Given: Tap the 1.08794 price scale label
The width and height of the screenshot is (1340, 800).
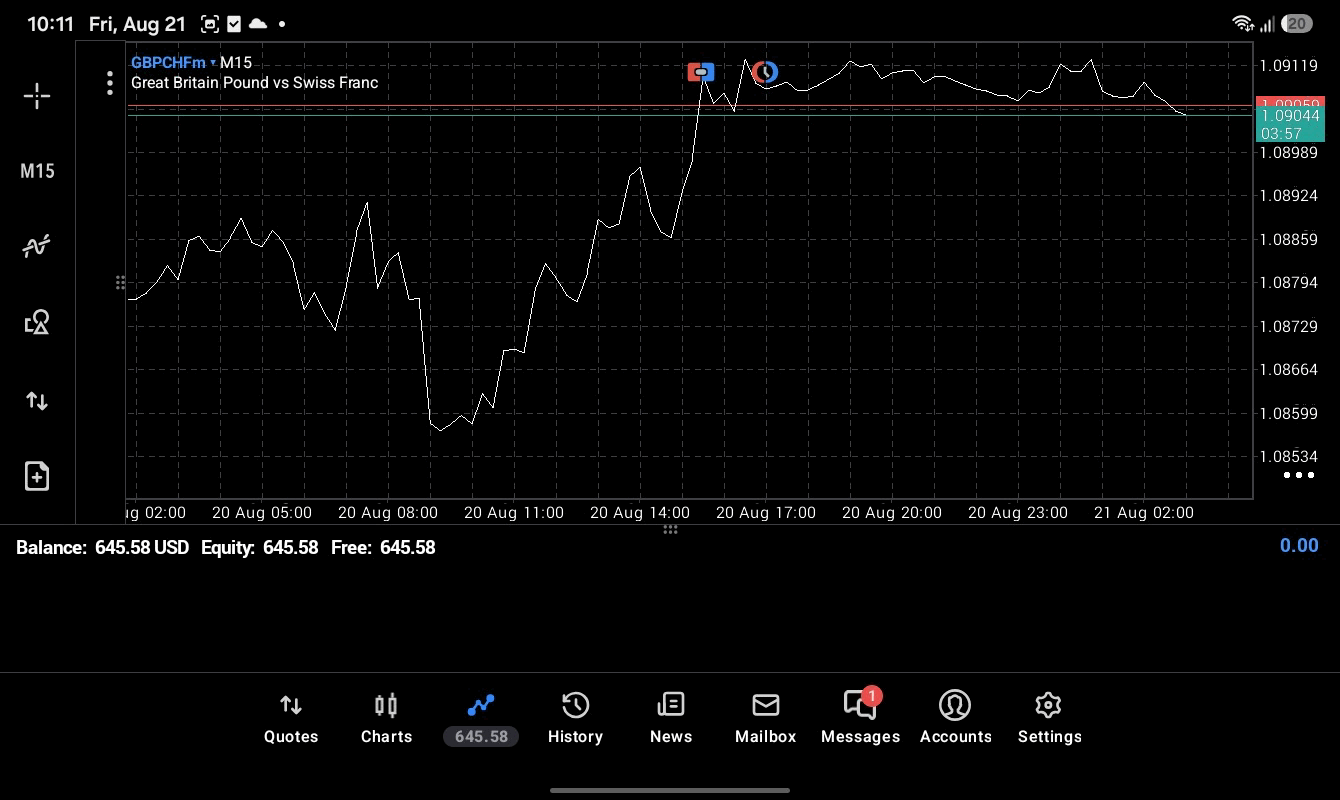Looking at the screenshot, I should (1289, 283).
